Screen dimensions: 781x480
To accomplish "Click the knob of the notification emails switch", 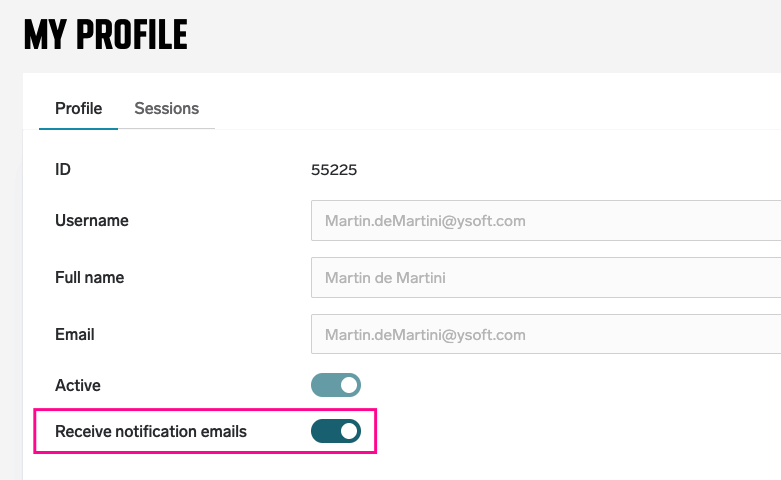I will point(348,432).
